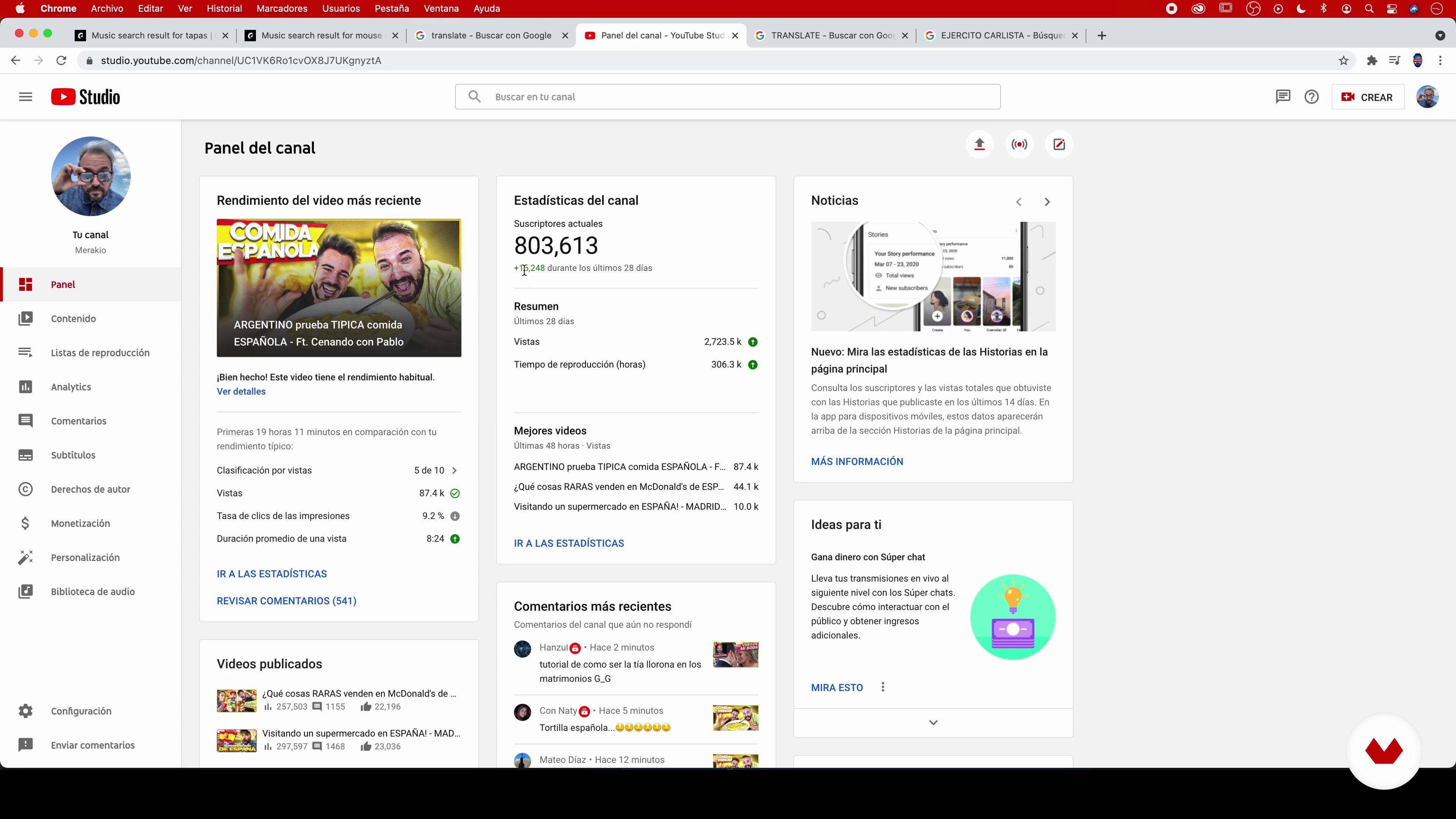This screenshot has width=1456, height=819.
Task: Open Personalización in the sidebar
Action: 91,557
